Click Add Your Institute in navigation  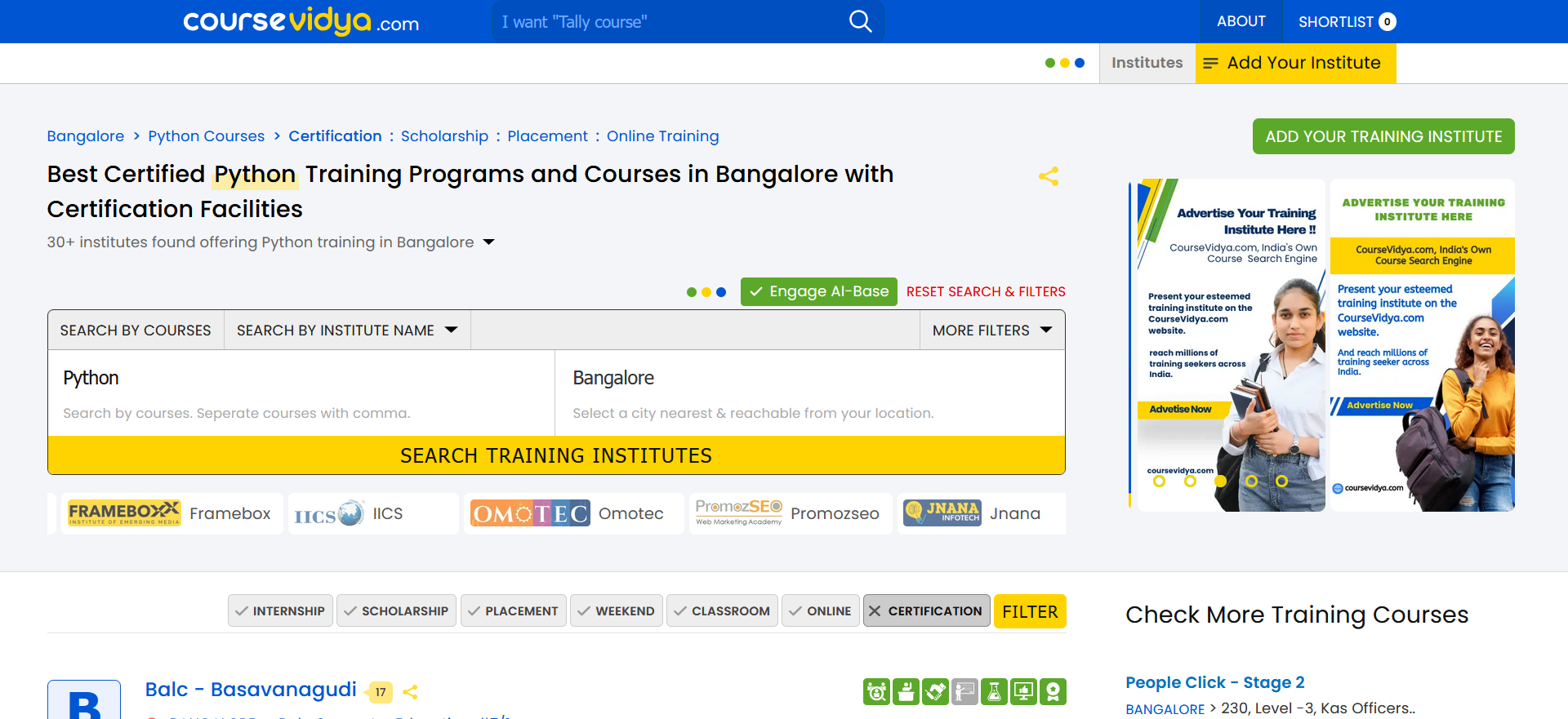click(1296, 63)
